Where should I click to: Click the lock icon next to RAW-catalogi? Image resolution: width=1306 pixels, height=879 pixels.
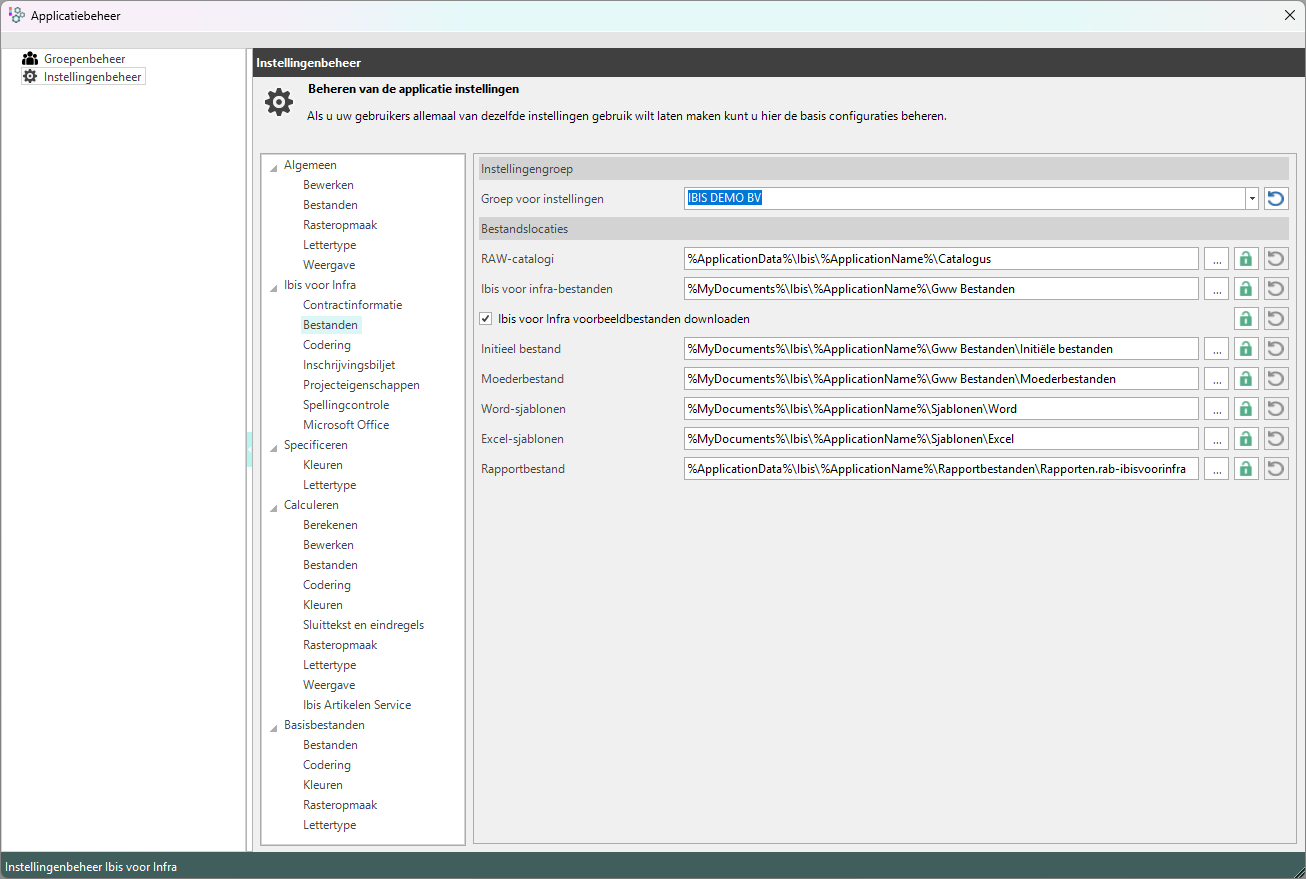coord(1245,259)
